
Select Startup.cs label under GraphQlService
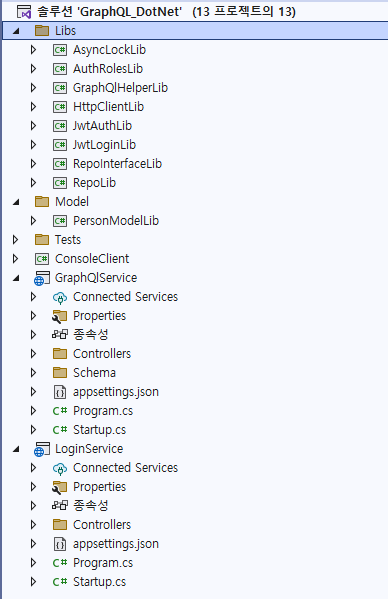(99, 430)
